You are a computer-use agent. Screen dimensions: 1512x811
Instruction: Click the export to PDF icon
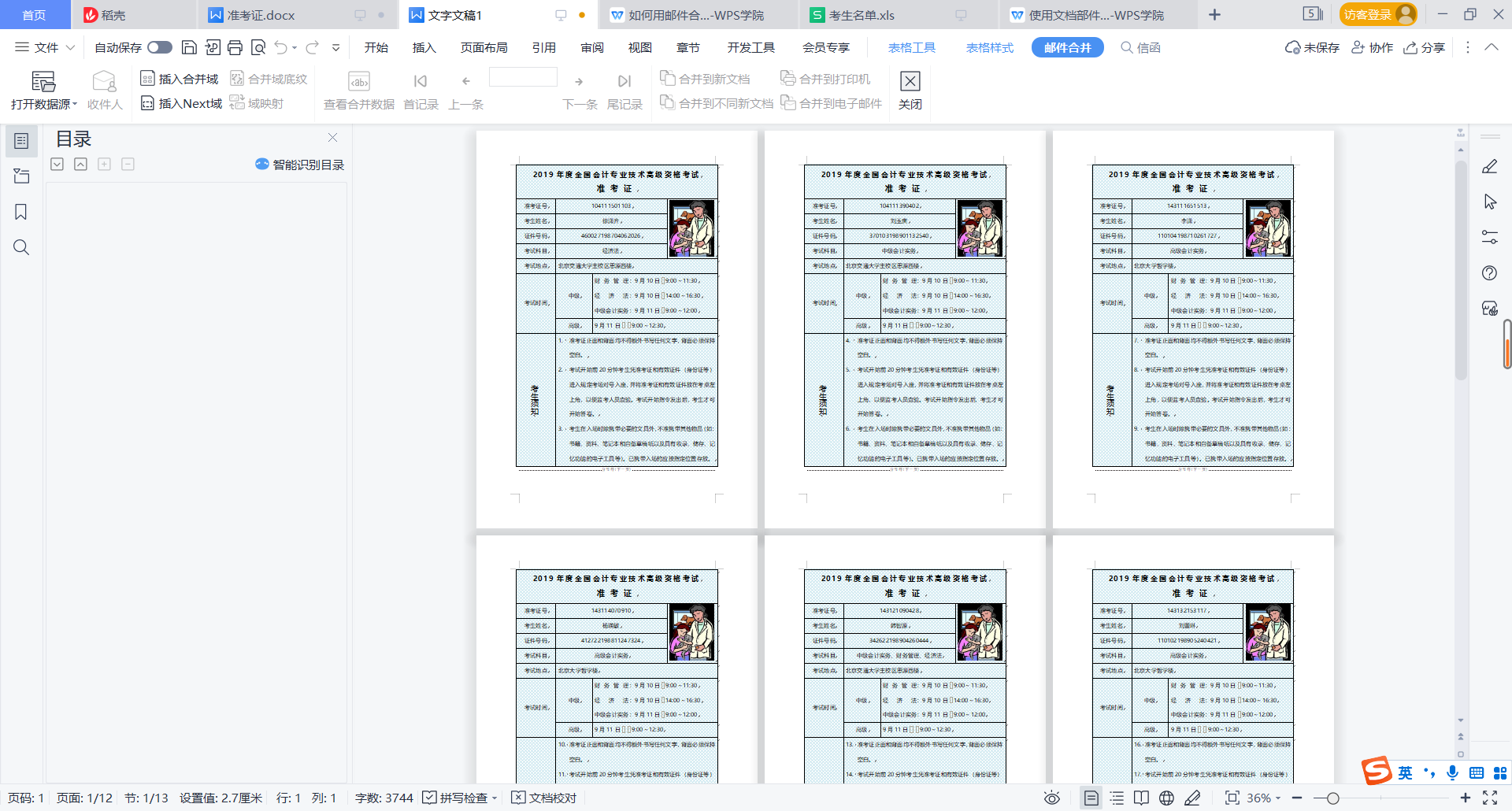pyautogui.click(x=212, y=47)
